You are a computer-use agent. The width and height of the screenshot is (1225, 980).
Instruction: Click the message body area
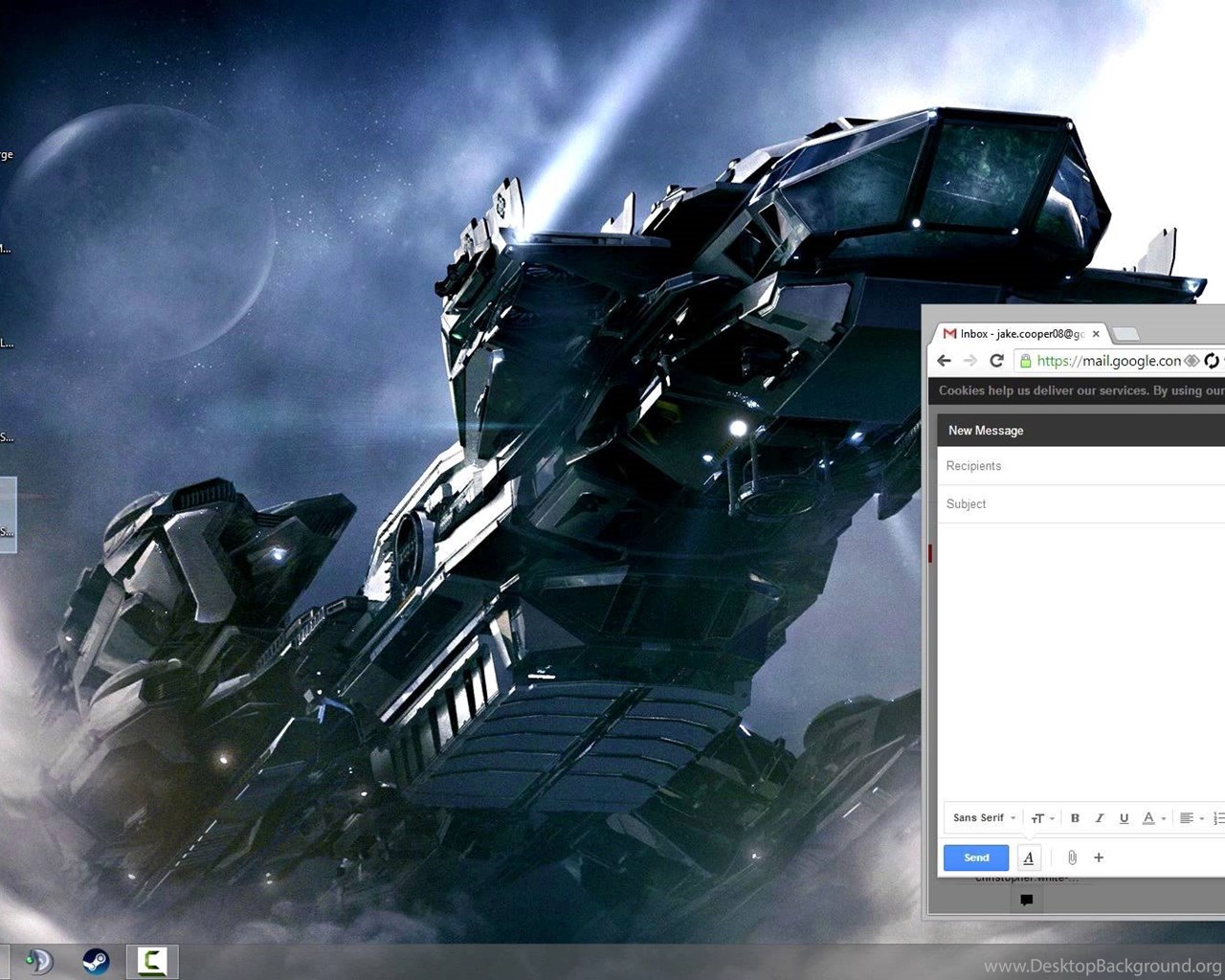point(1081,662)
